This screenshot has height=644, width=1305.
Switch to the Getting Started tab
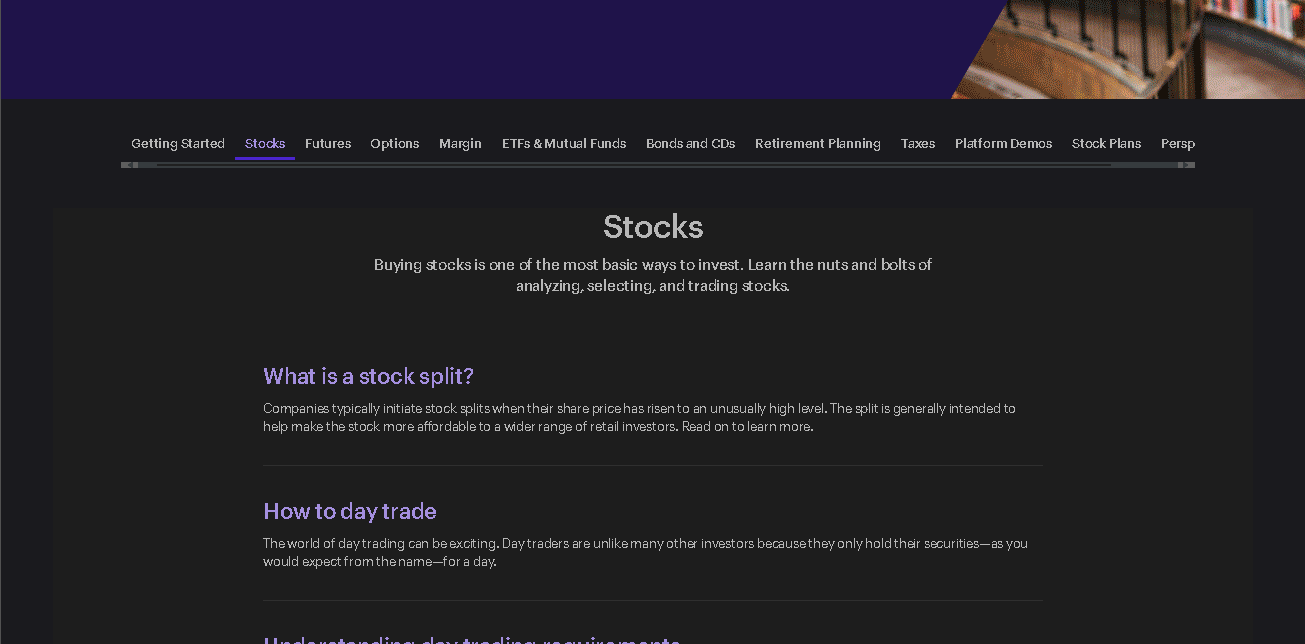(x=178, y=143)
